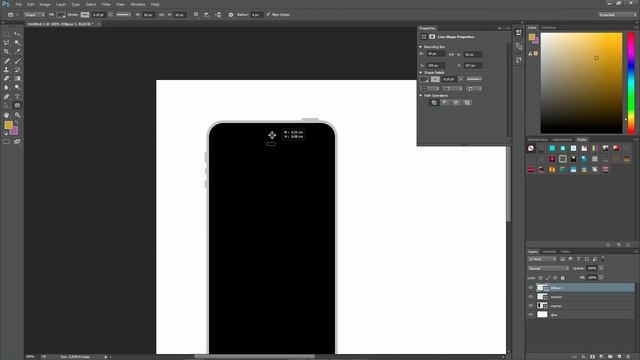This screenshot has width=640, height=360.
Task: Open the File menu
Action: pyautogui.click(x=18, y=4)
